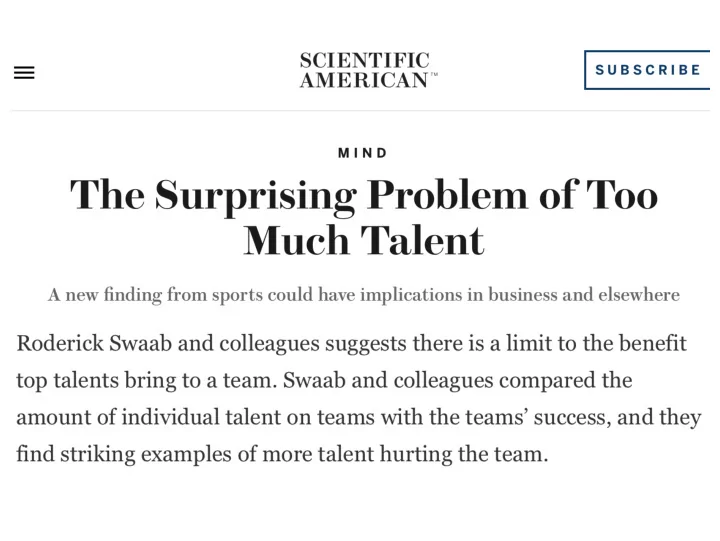
Task: Click the word "limit" in the first paragraph line
Action: coord(529,343)
